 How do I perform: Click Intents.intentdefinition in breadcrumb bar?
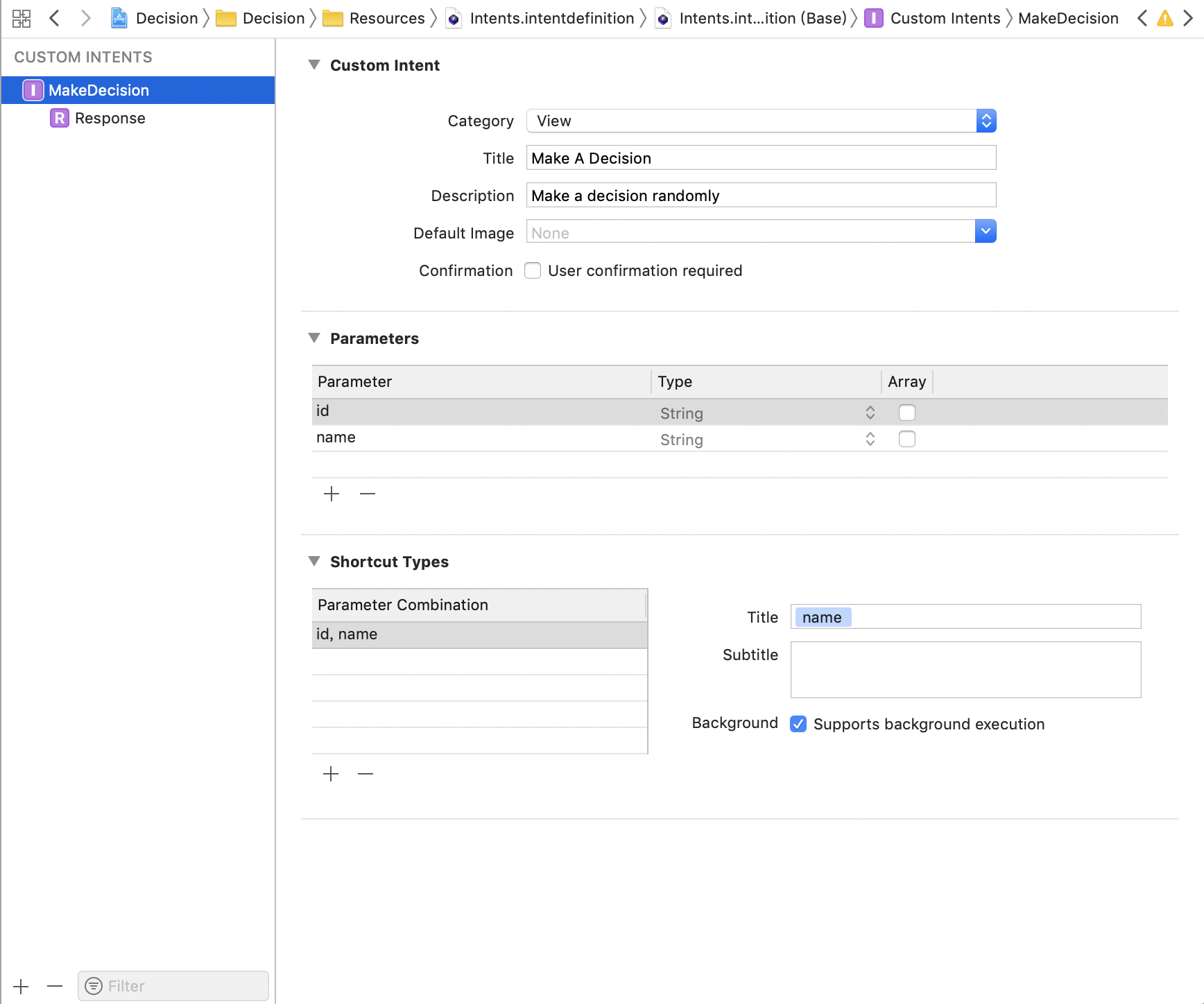551,18
